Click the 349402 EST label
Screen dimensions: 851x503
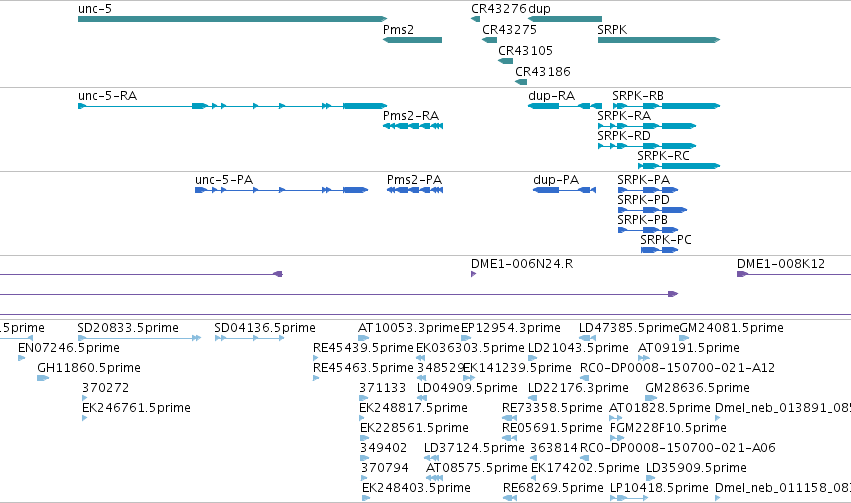click(x=383, y=448)
